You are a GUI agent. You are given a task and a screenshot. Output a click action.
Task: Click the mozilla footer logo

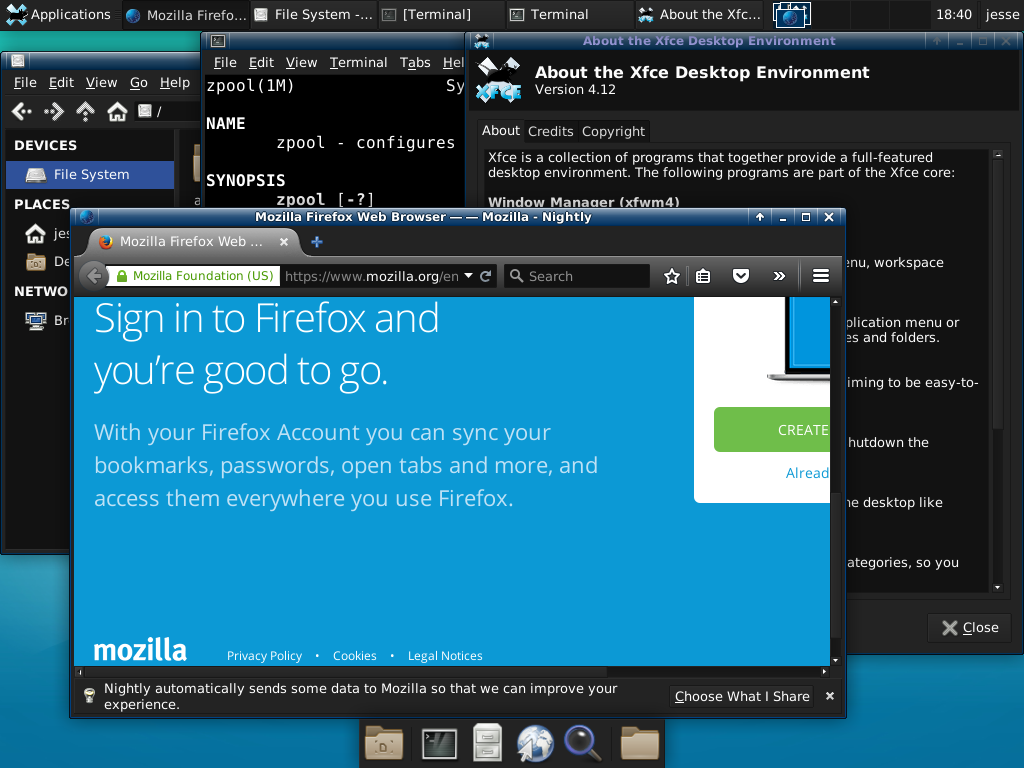pos(140,650)
